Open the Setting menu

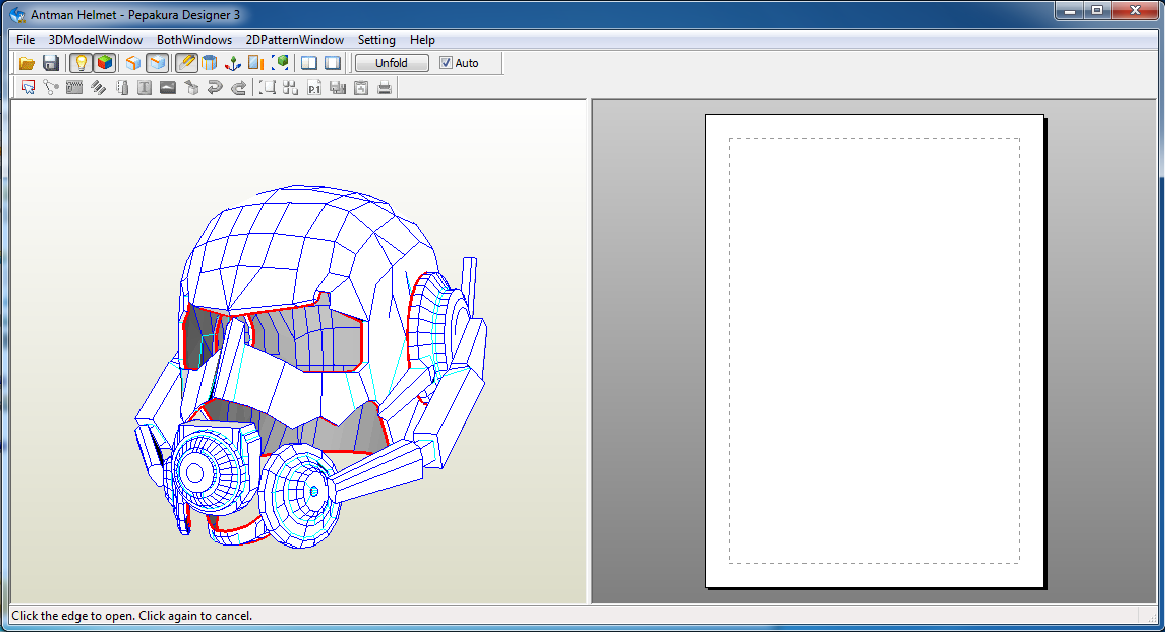[377, 40]
